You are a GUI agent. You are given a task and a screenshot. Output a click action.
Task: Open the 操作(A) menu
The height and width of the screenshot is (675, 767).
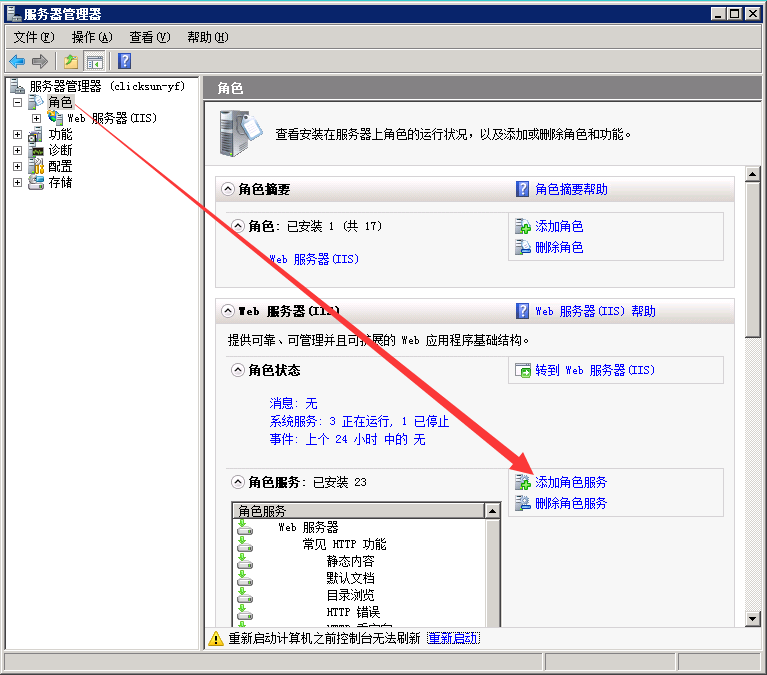92,37
